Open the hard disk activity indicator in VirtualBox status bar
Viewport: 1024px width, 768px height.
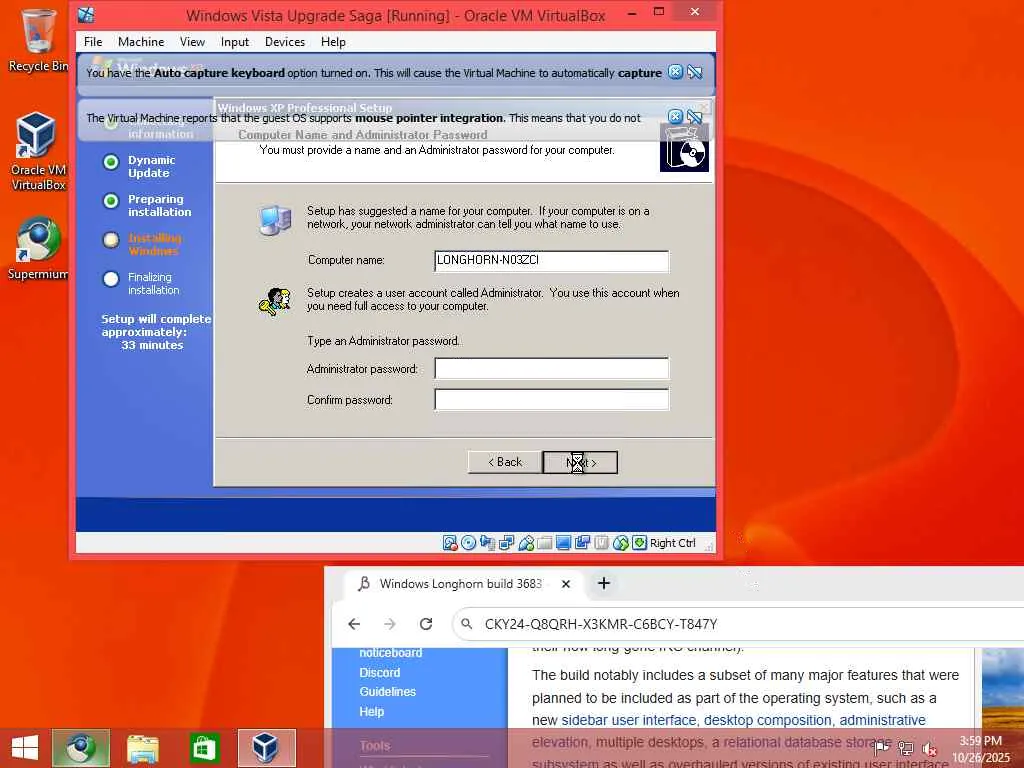[x=450, y=543]
